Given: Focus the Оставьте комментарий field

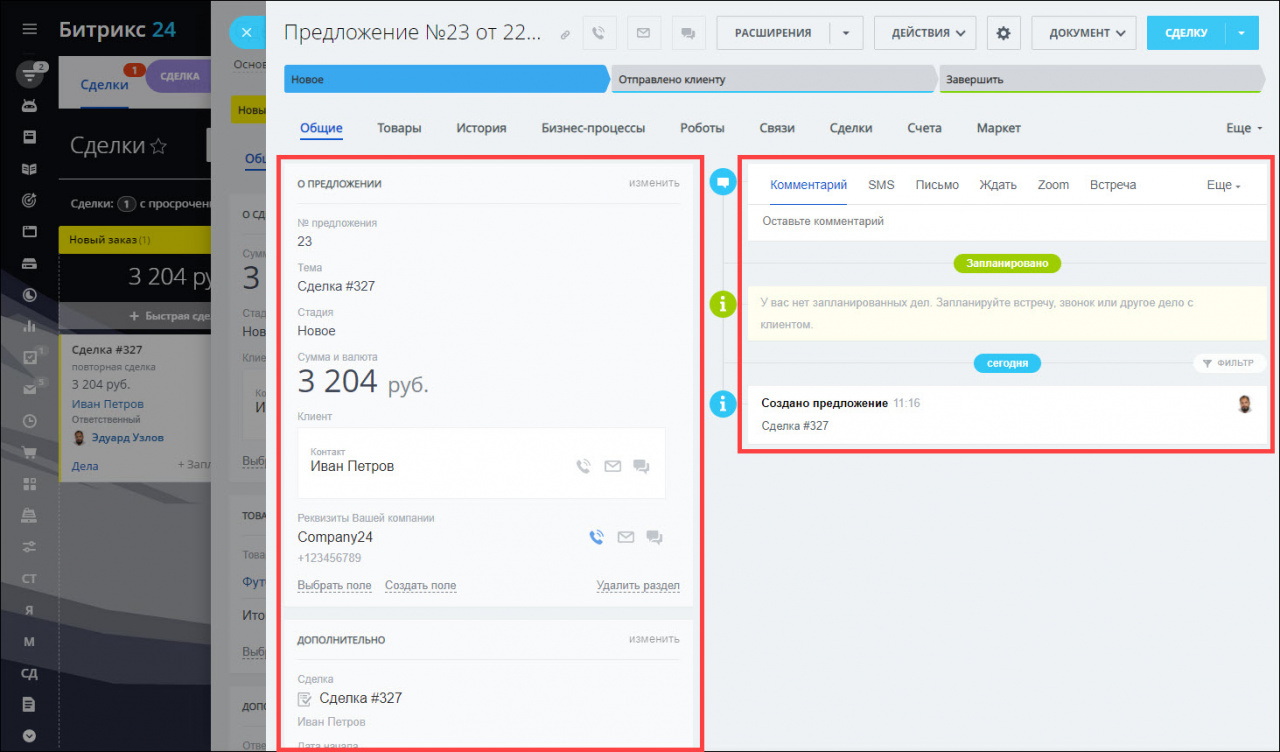Looking at the screenshot, I should [x=1007, y=221].
